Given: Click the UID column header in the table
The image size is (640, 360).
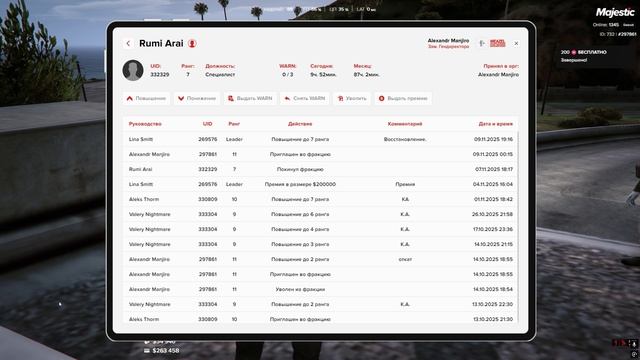Looking at the screenshot, I should pos(207,124).
